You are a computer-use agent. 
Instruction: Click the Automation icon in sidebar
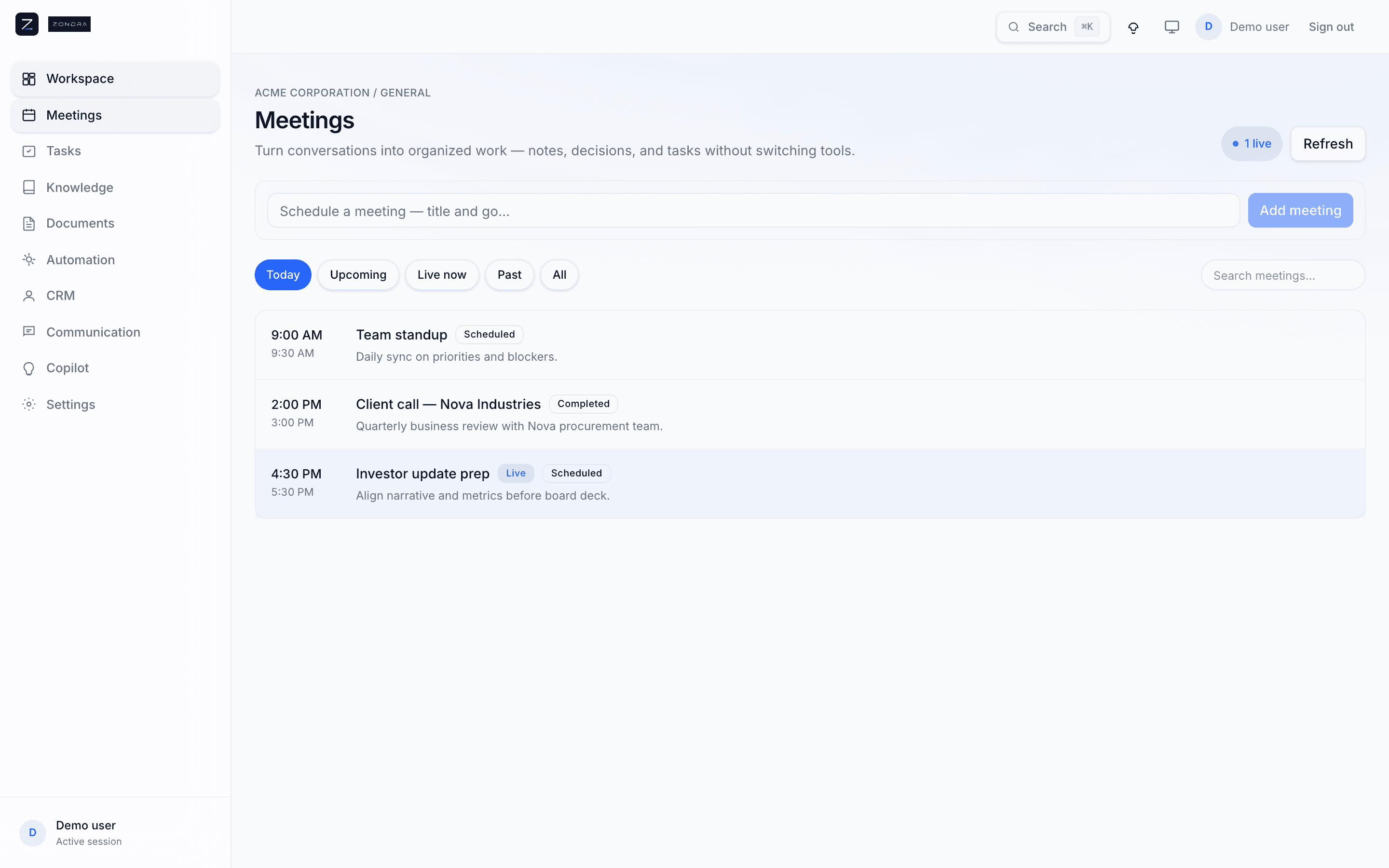[x=29, y=259]
